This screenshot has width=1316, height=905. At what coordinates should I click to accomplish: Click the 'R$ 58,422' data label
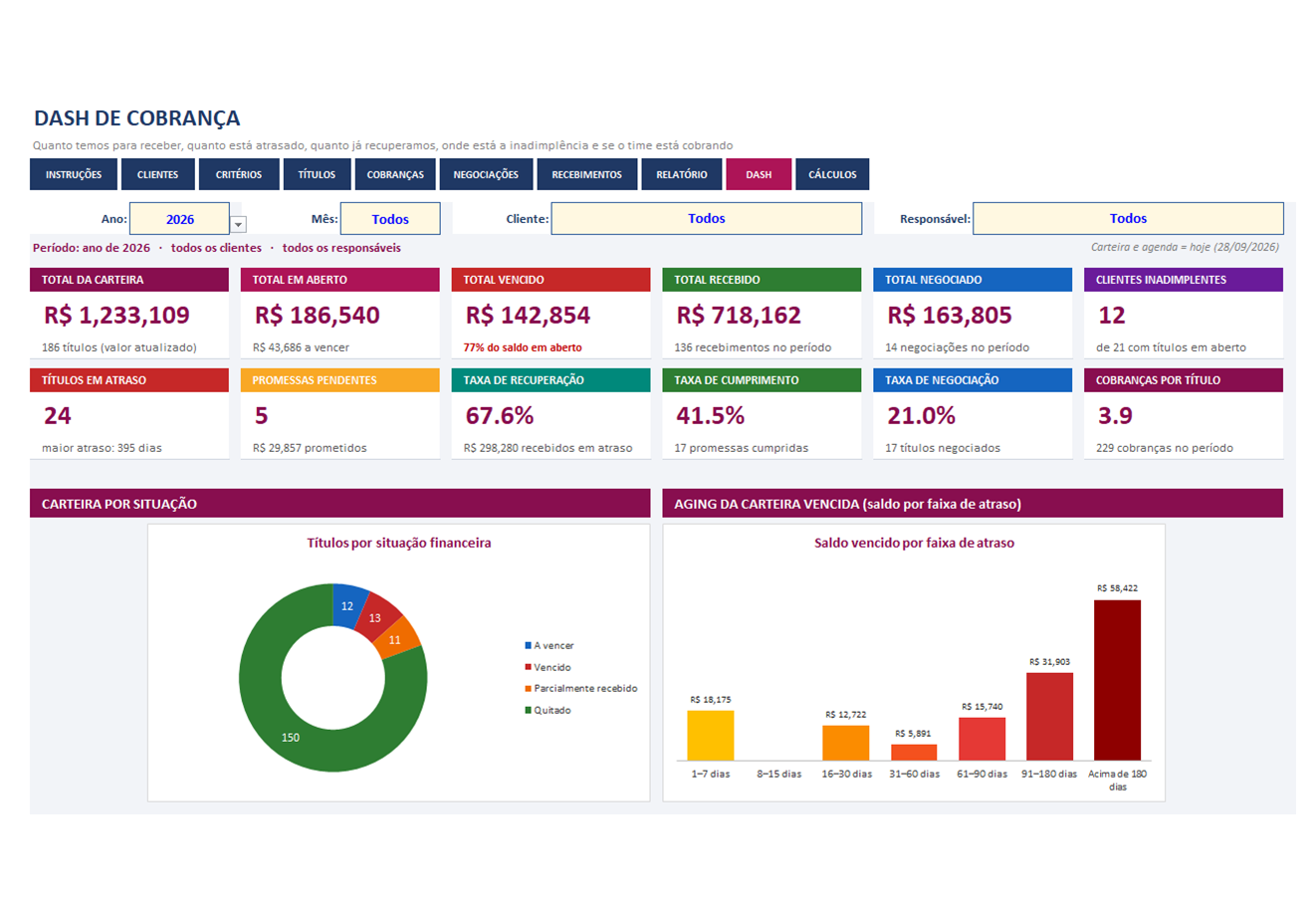[x=1117, y=588]
